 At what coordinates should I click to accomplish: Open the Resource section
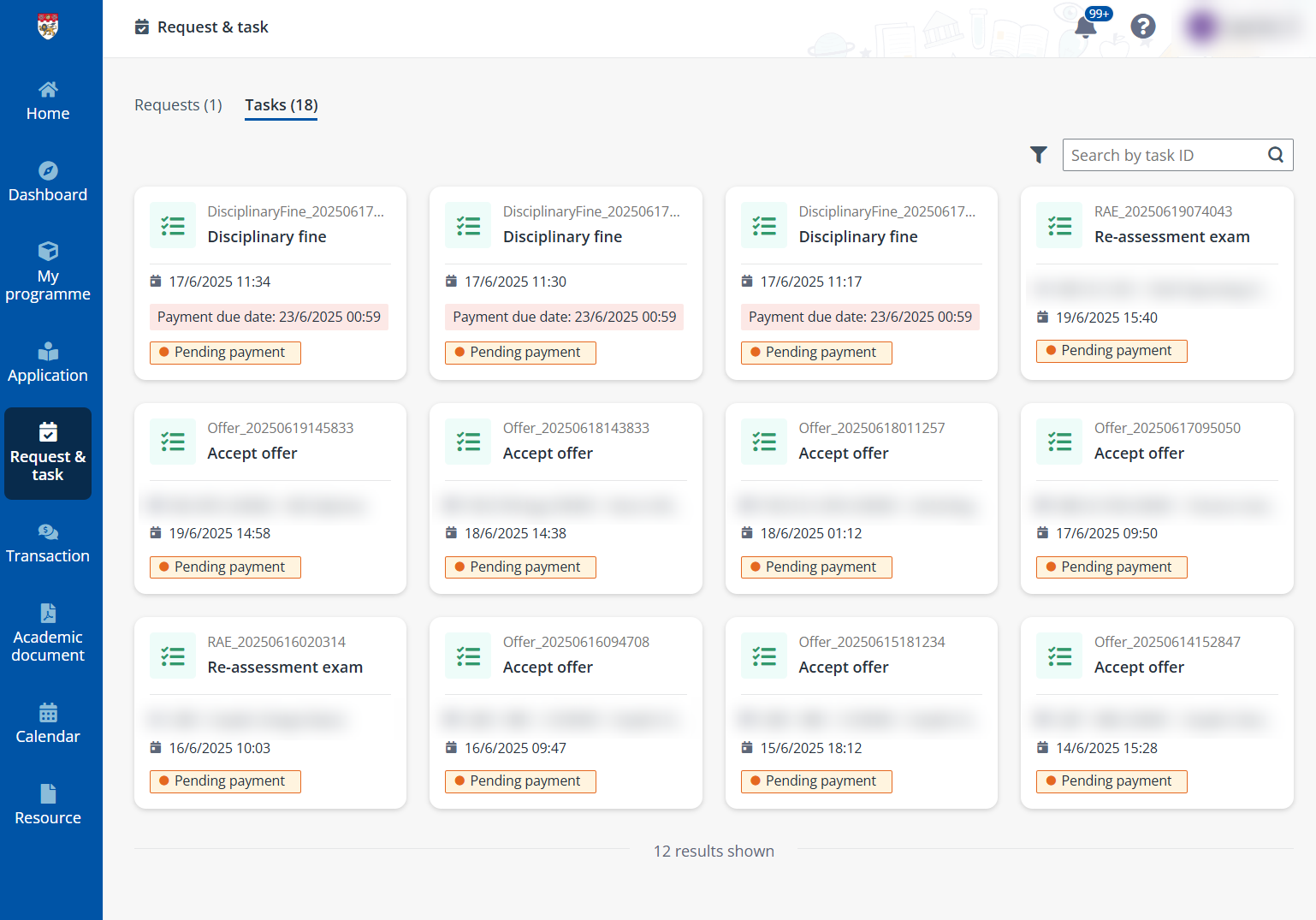click(48, 804)
